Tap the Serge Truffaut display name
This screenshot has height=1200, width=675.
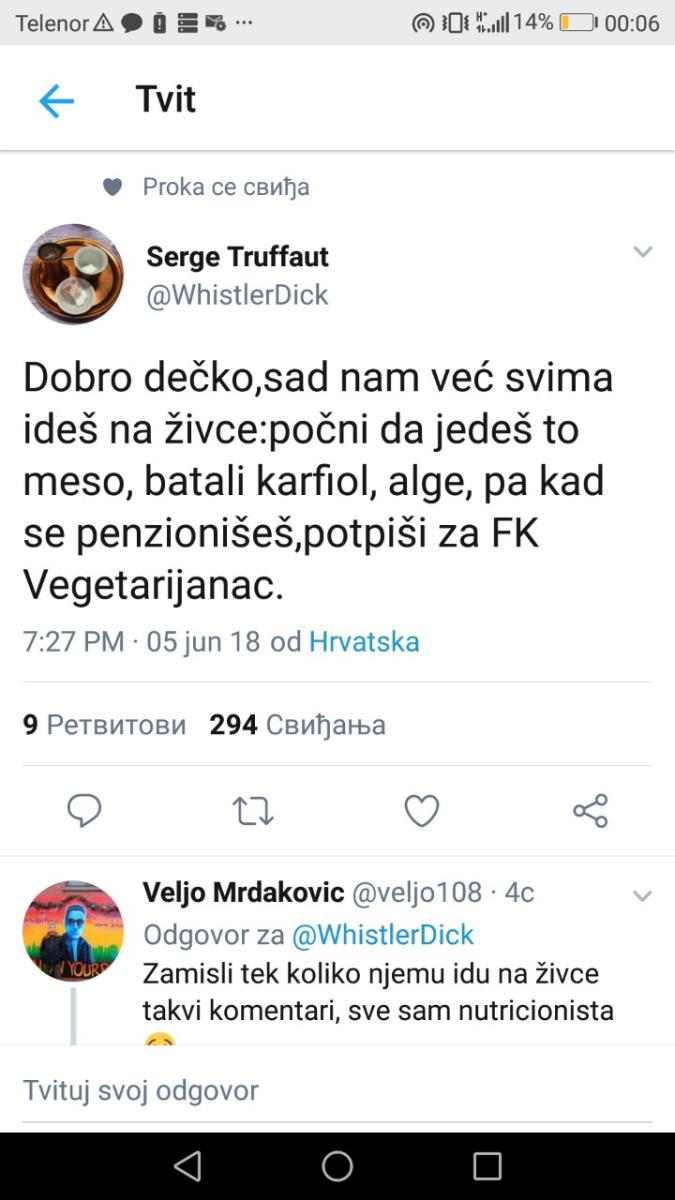coord(237,257)
